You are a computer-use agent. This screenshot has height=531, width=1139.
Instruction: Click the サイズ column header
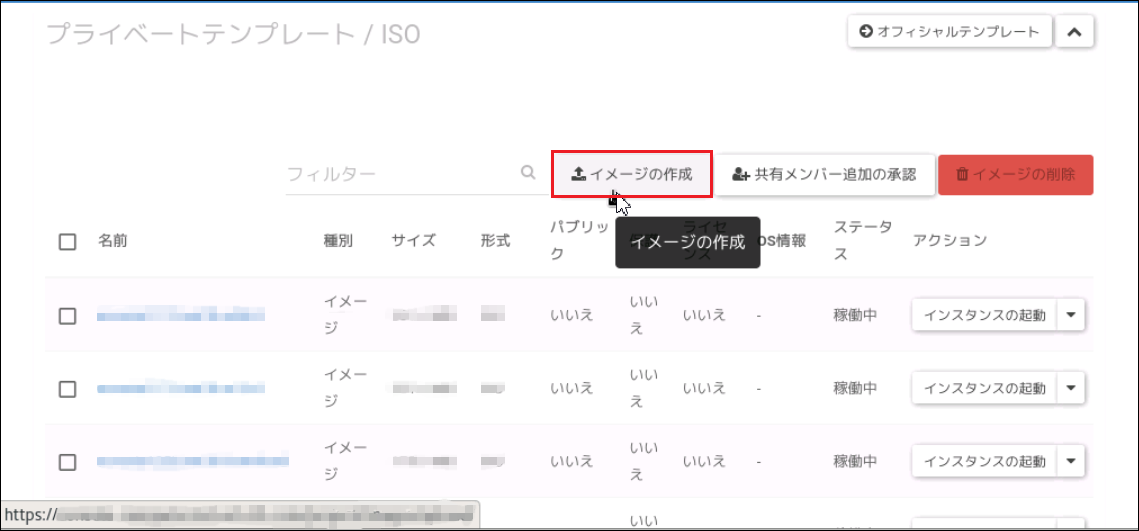[413, 241]
